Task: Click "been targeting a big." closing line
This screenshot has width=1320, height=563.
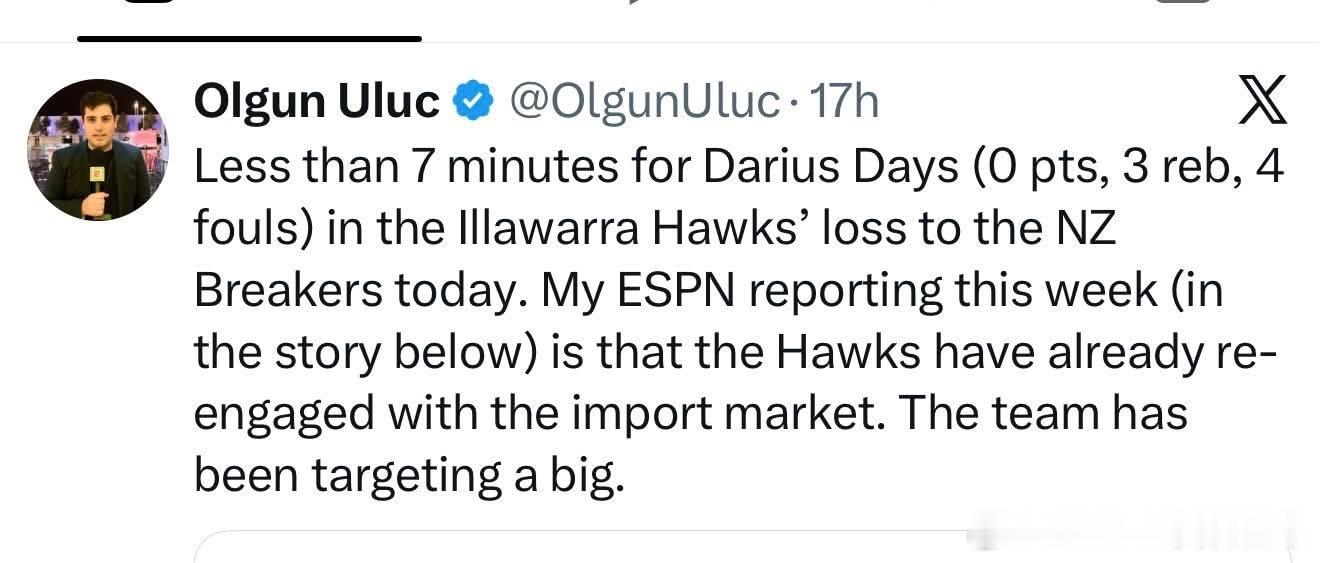Action: [409, 477]
